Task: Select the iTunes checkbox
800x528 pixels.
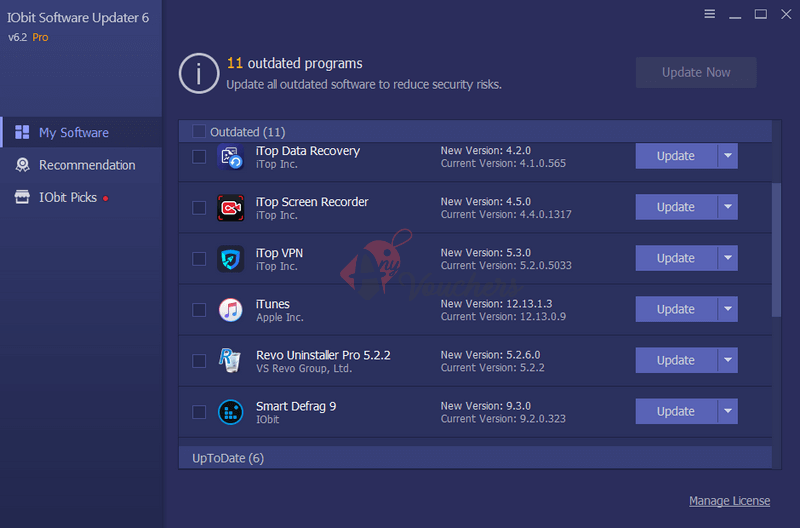Action: [199, 310]
